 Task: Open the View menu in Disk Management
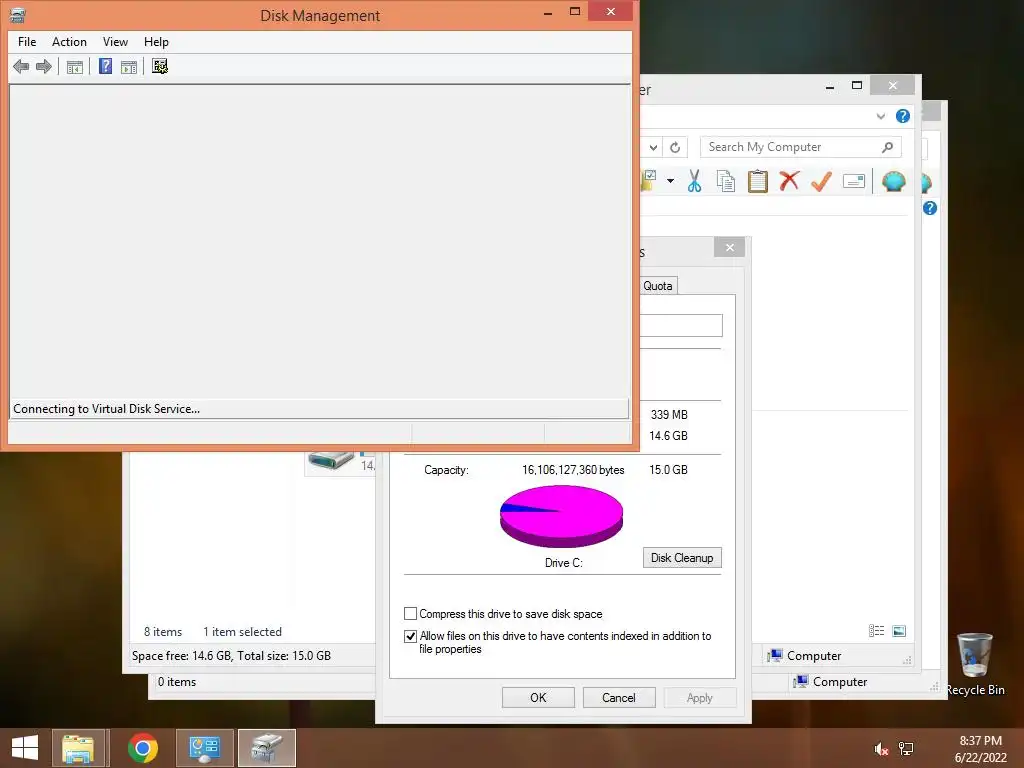(115, 42)
